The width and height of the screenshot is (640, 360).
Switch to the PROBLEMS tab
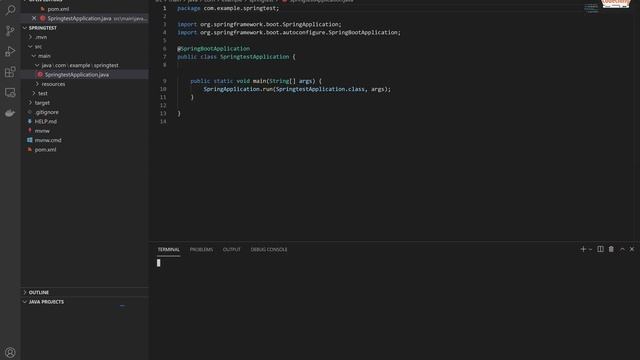point(201,249)
